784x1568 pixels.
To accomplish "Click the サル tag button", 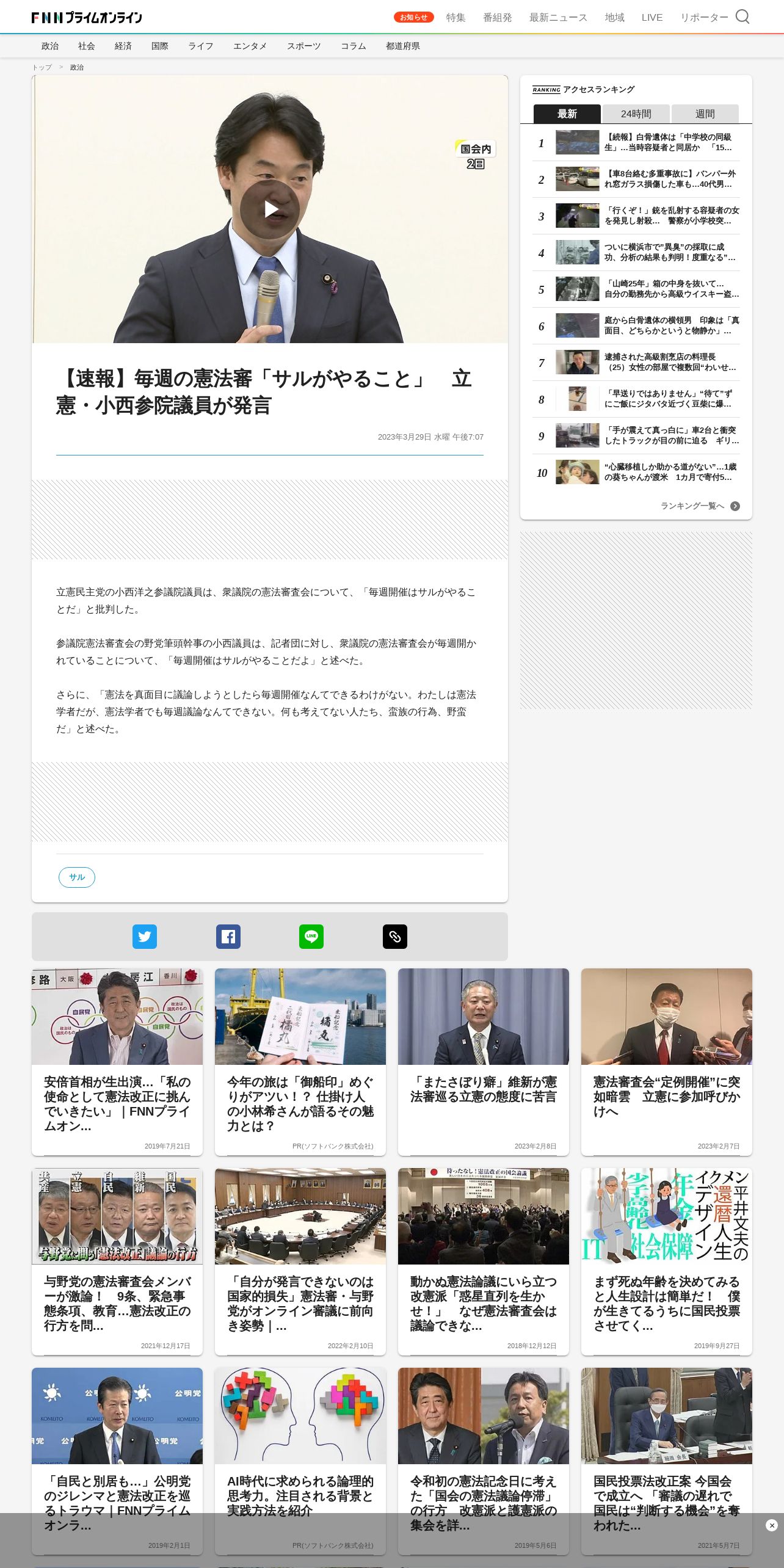I will (77, 877).
